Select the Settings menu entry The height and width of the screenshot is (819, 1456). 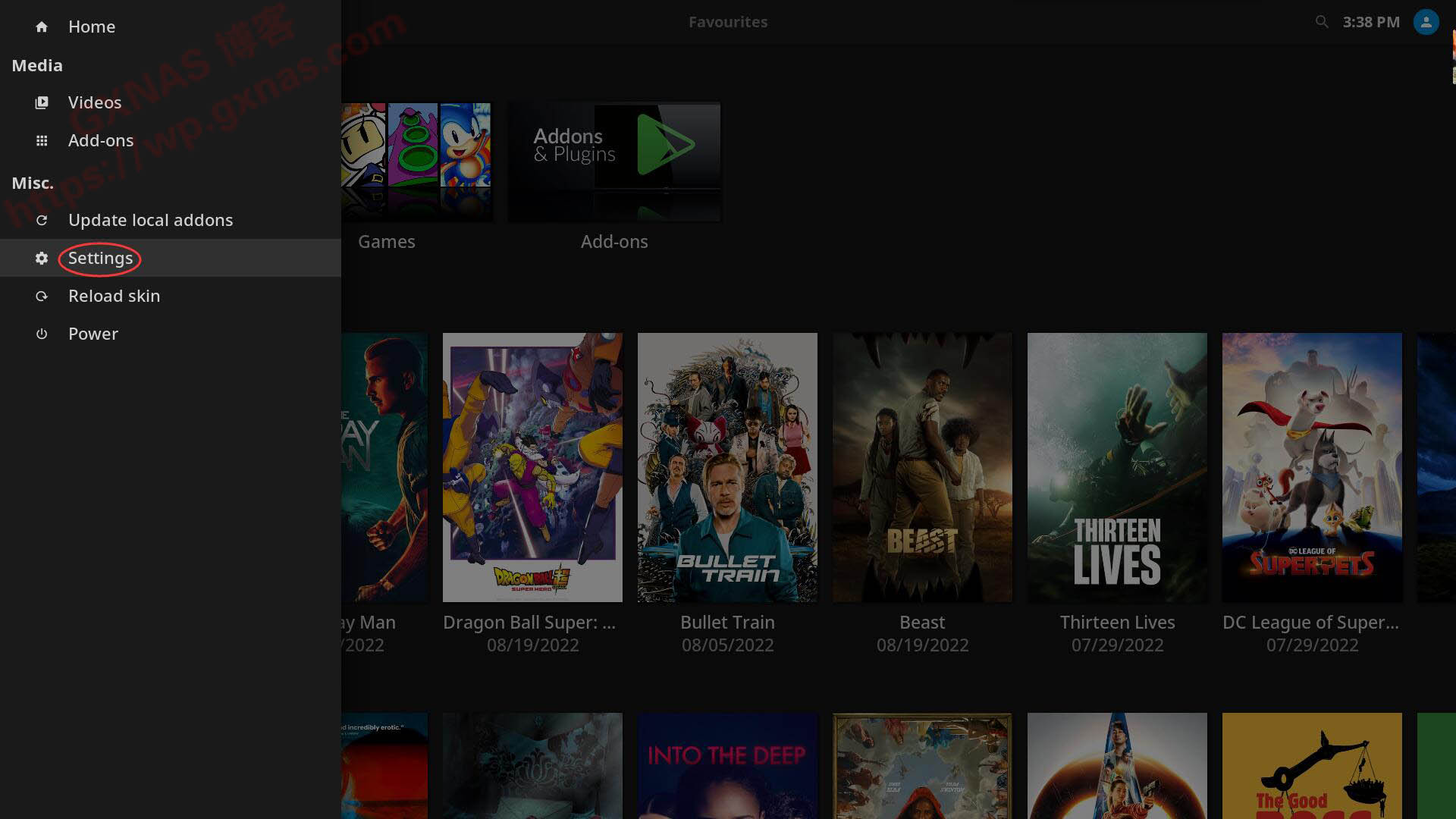100,257
